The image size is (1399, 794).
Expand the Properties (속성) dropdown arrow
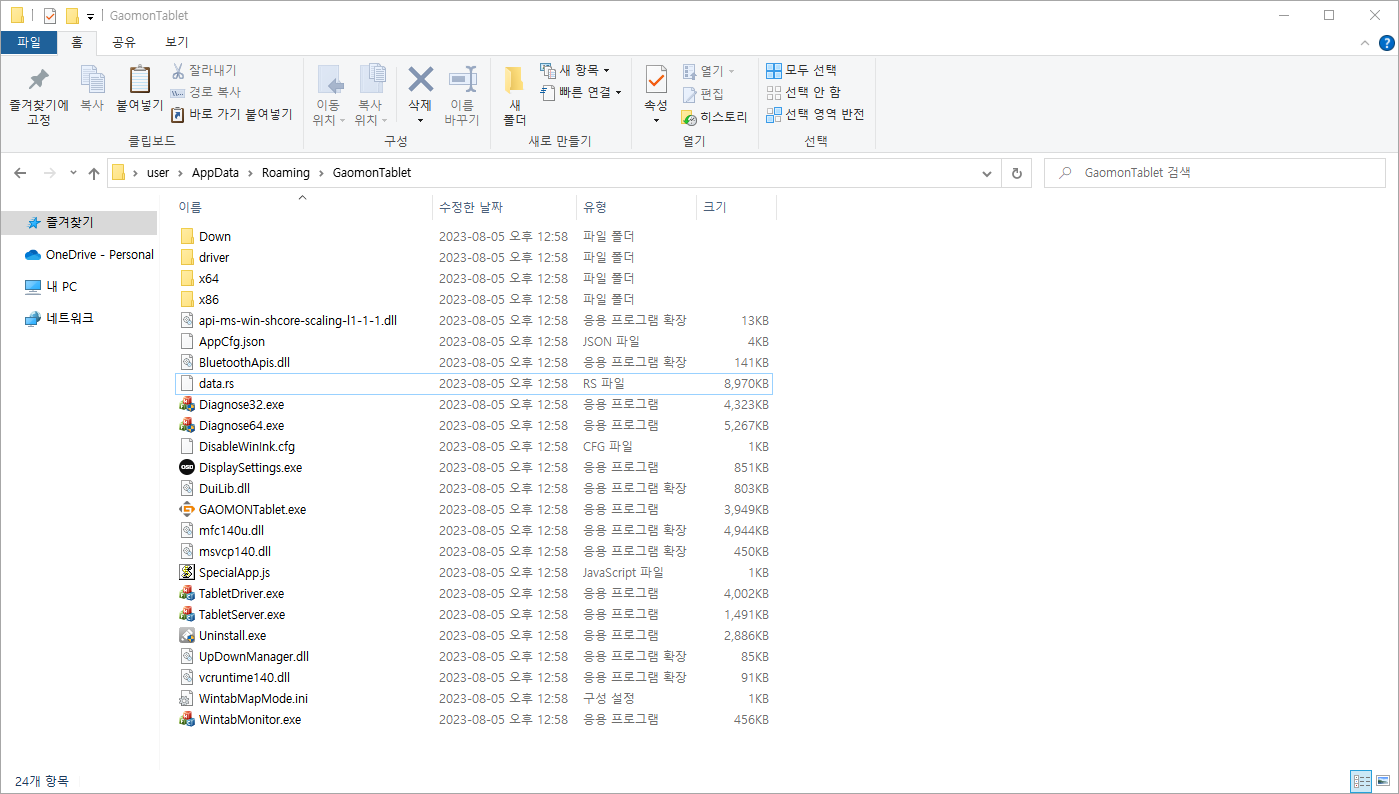(656, 120)
